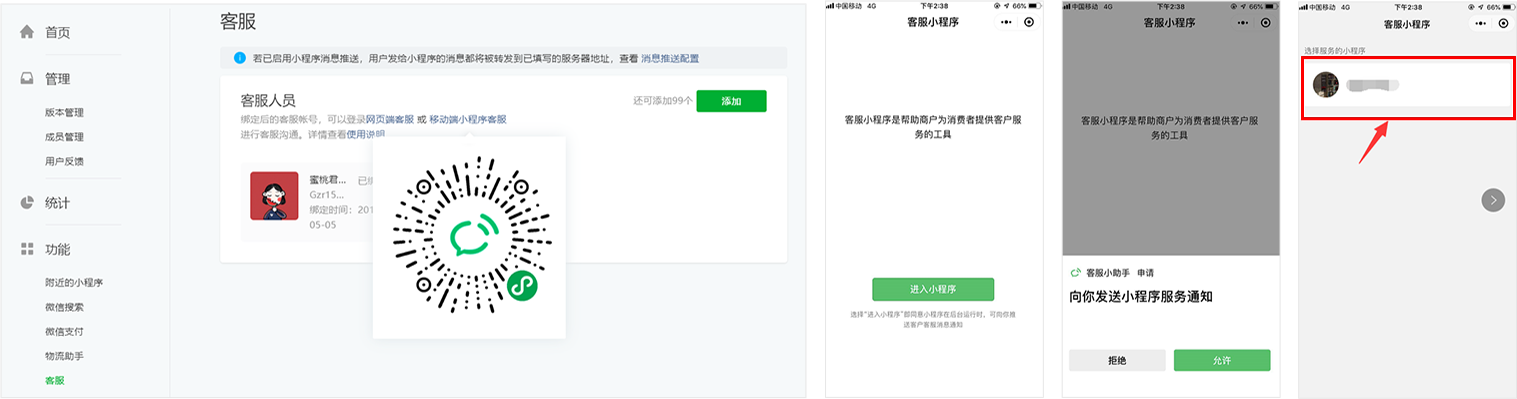
Task: Open 物流助手 in the sidebar
Action: tap(64, 355)
